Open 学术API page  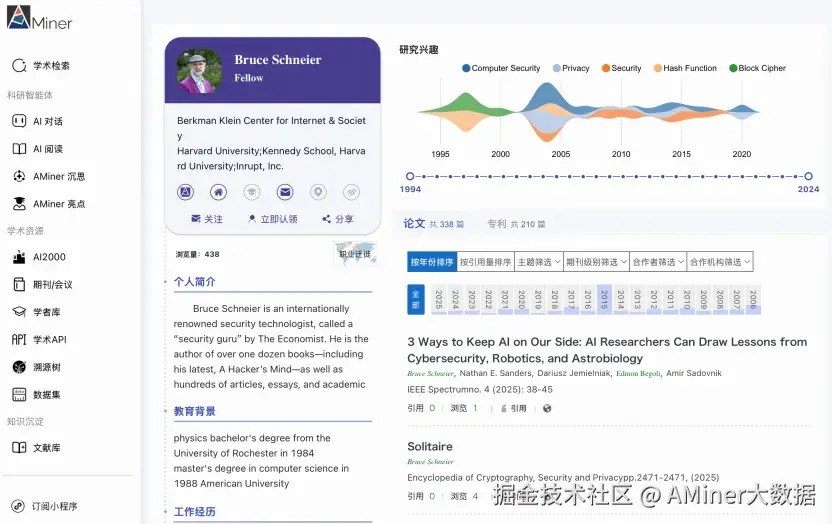pos(39,339)
